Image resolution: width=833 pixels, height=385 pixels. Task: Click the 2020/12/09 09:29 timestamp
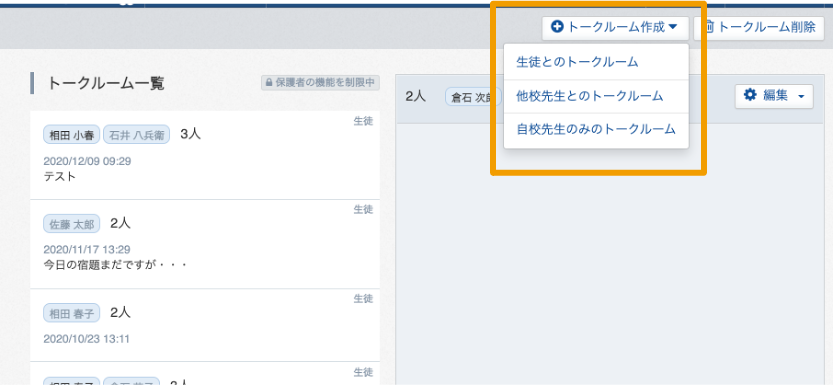[87, 161]
